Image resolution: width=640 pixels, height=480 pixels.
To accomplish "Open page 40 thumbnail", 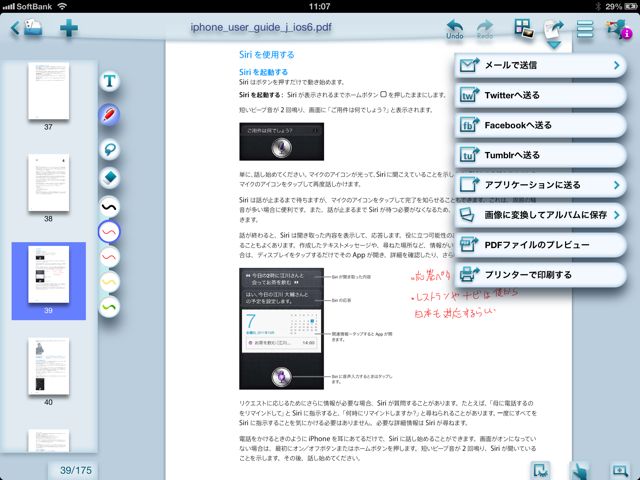I will (49, 367).
